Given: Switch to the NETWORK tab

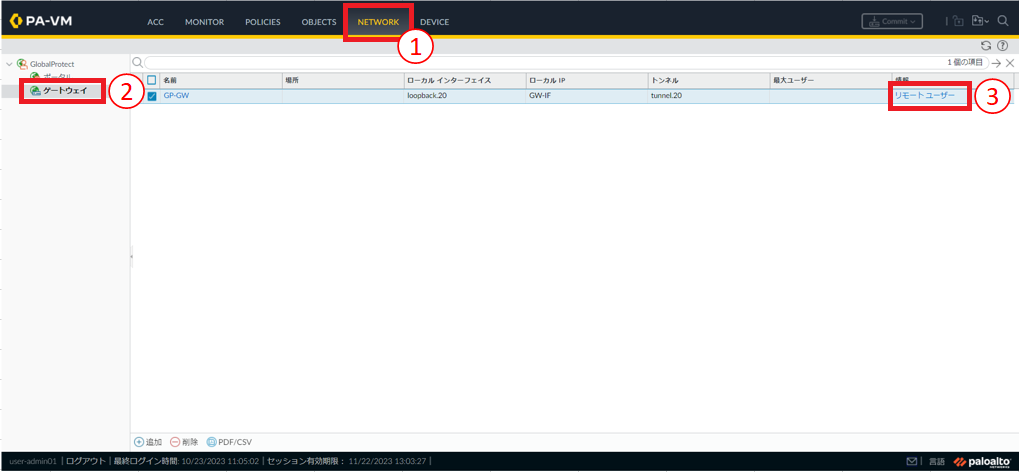Looking at the screenshot, I should point(378,22).
